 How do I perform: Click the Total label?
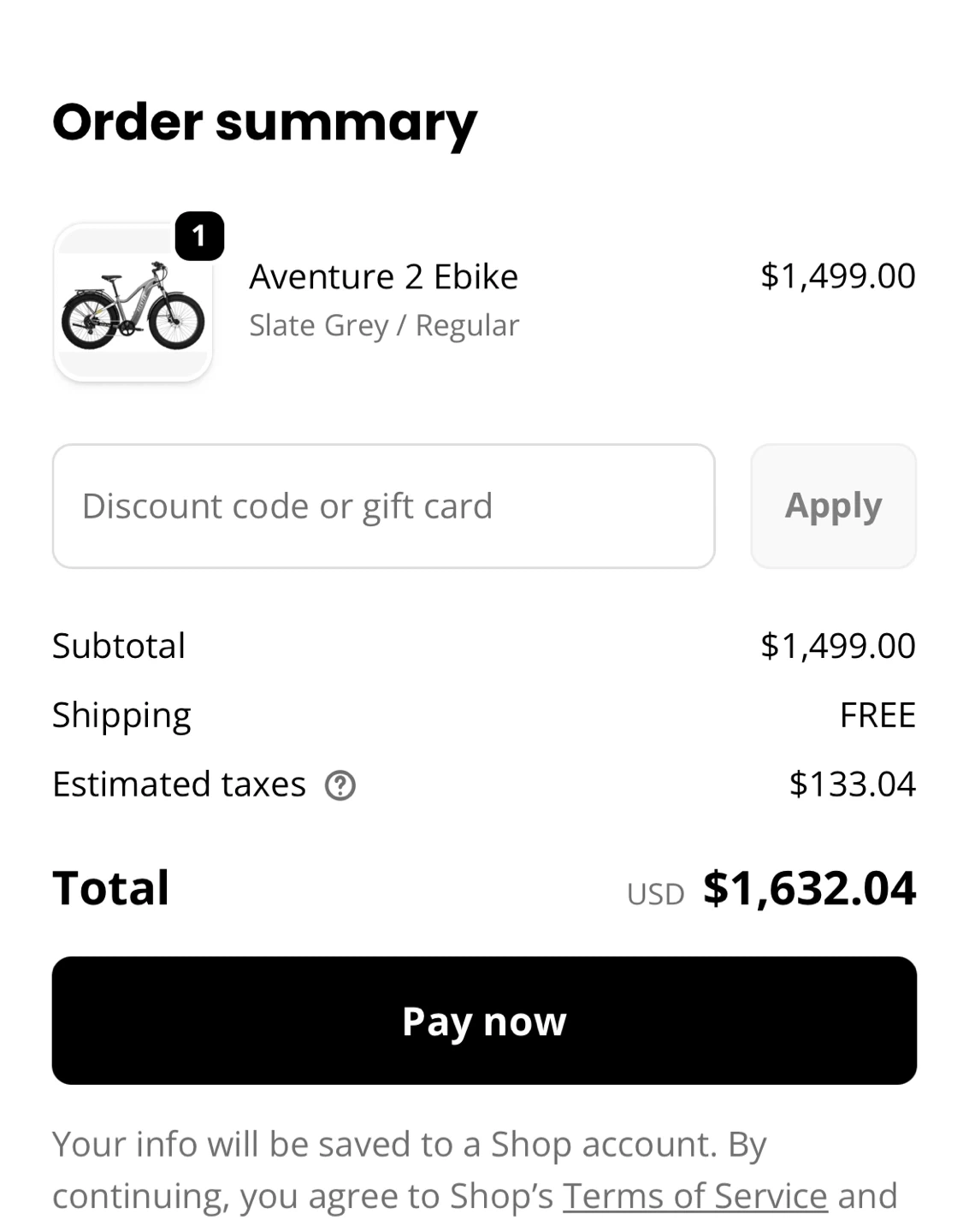pos(111,888)
